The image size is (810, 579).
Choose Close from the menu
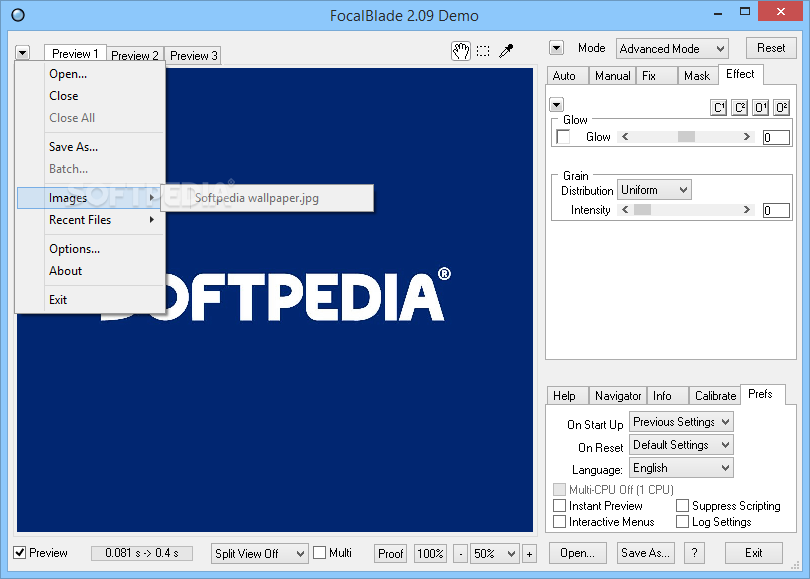pos(90,96)
